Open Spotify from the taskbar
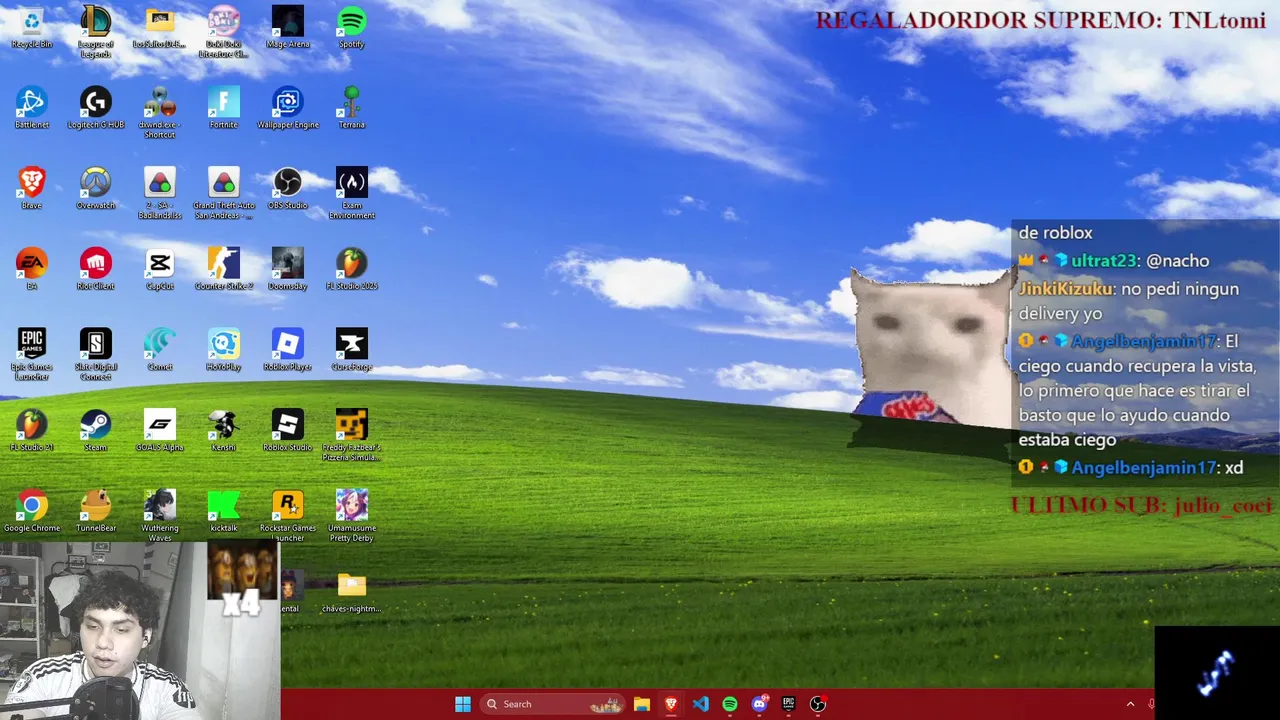The image size is (1280, 720). (x=730, y=704)
